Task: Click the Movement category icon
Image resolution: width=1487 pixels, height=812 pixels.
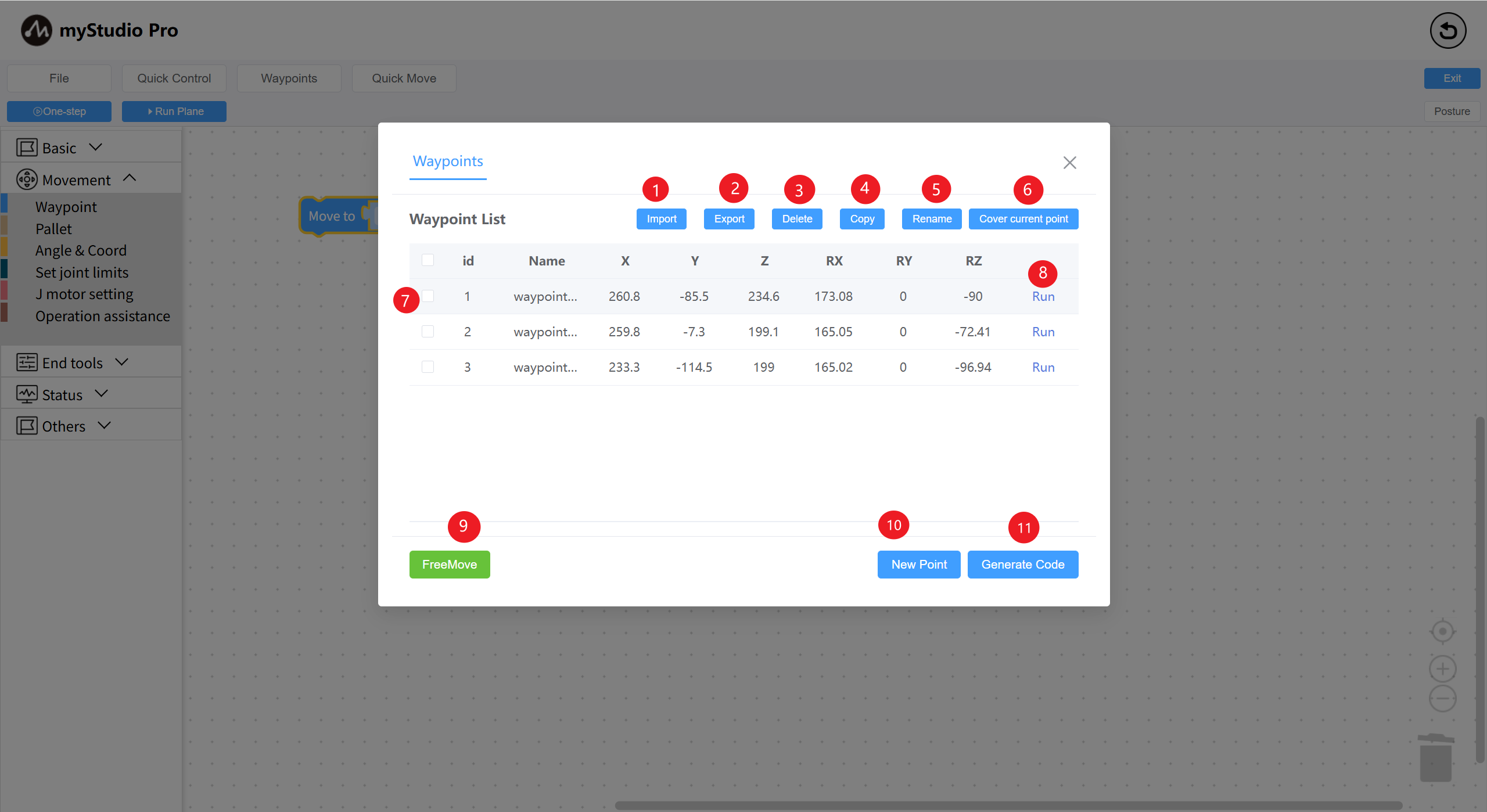Action: 27,179
